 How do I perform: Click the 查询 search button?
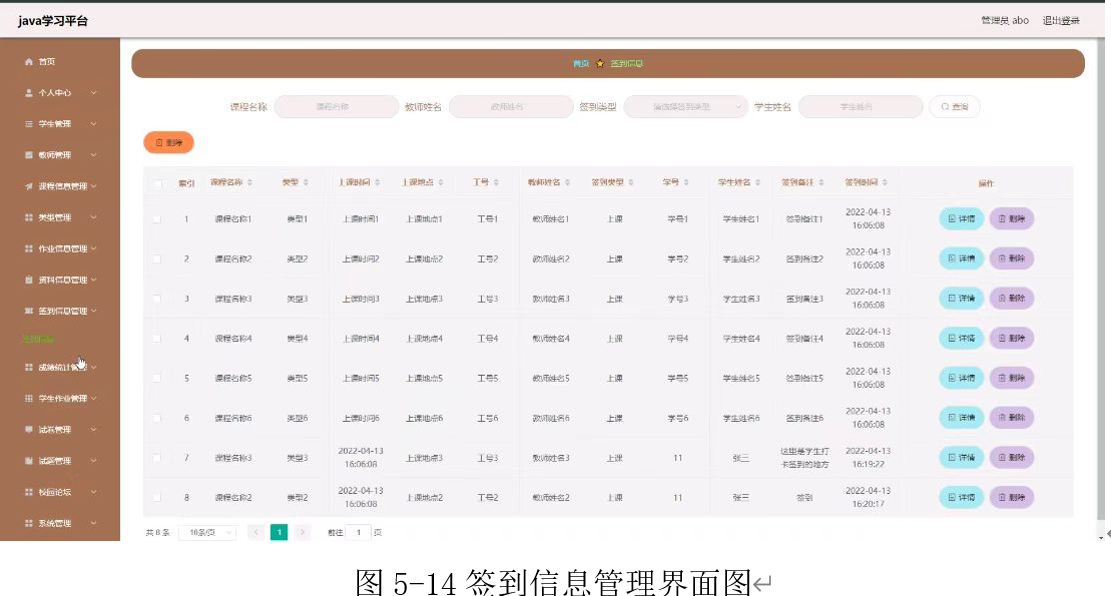(954, 107)
